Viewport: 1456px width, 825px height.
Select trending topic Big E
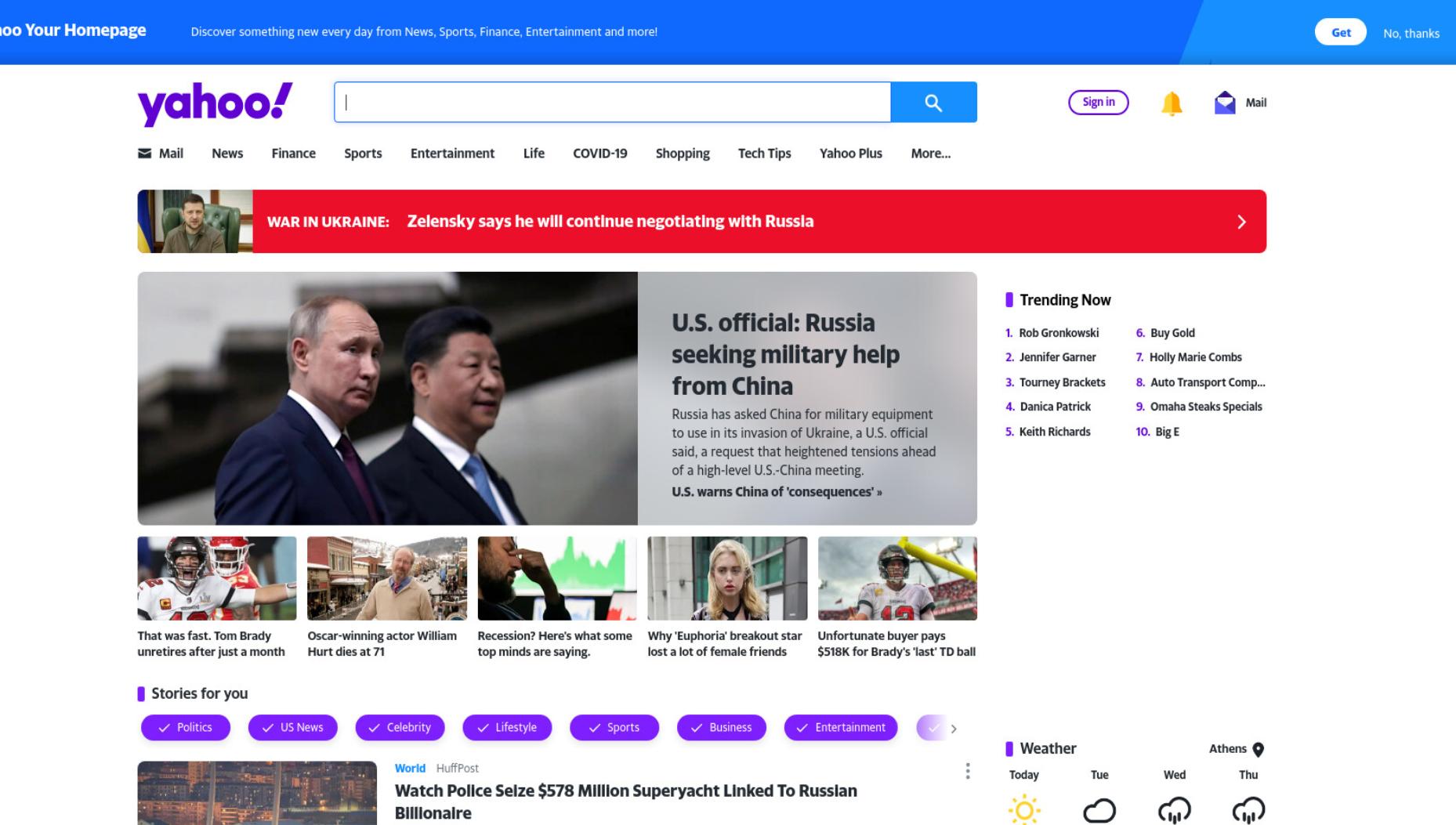tap(1167, 432)
